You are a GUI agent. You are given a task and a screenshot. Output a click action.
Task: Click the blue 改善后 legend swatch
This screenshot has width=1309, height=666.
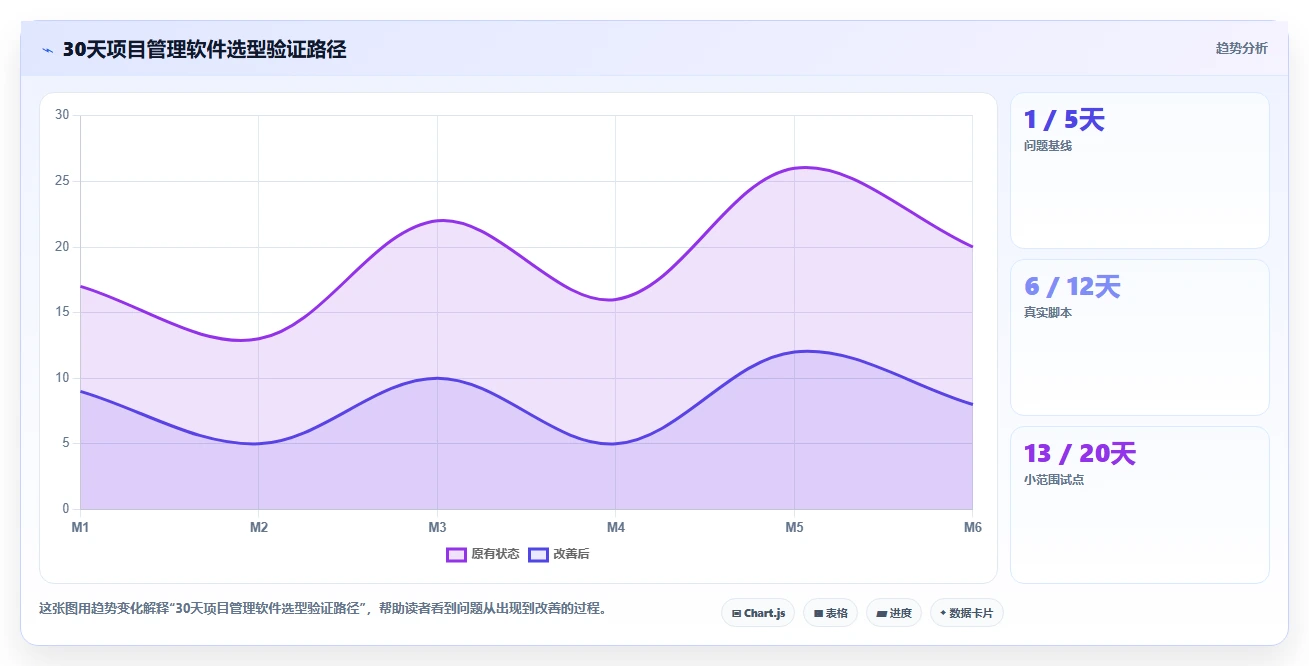click(x=538, y=554)
